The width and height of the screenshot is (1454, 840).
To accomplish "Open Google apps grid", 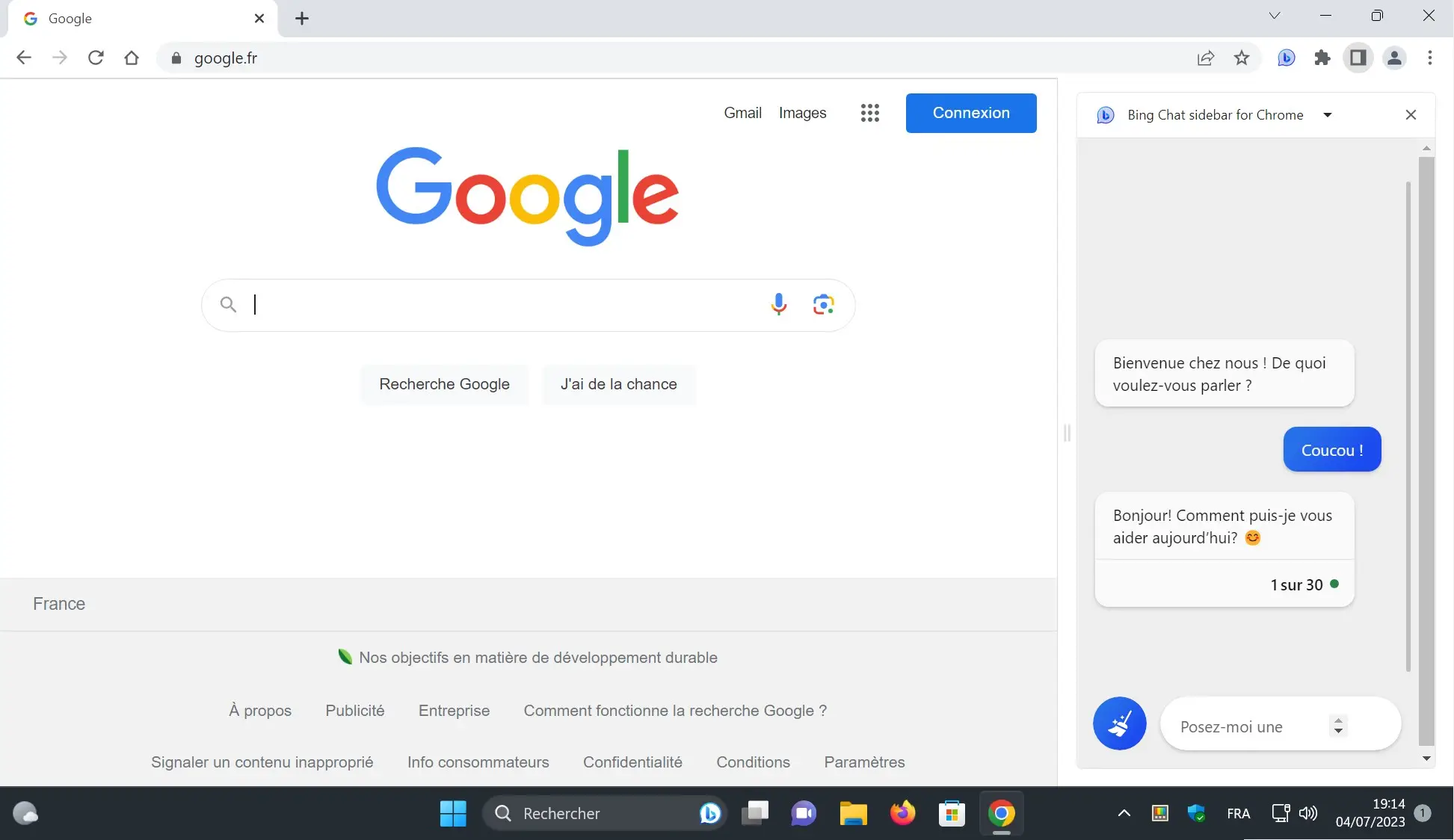I will (x=869, y=113).
